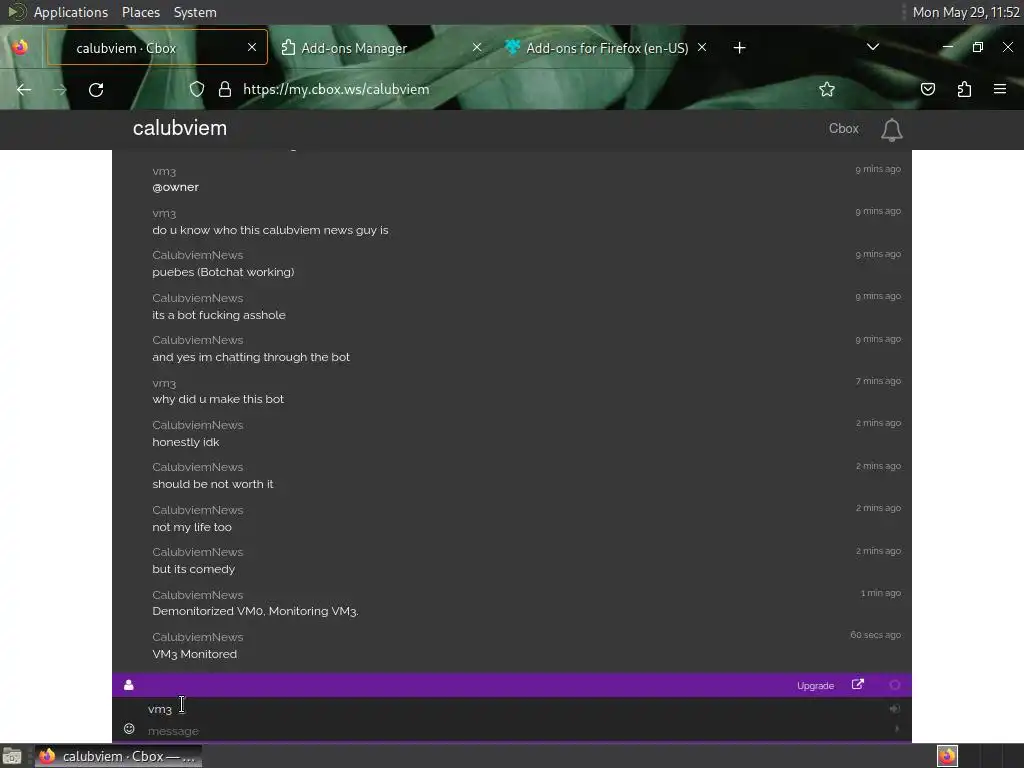Click the '7 mins ago' timestamp

[x=878, y=381]
